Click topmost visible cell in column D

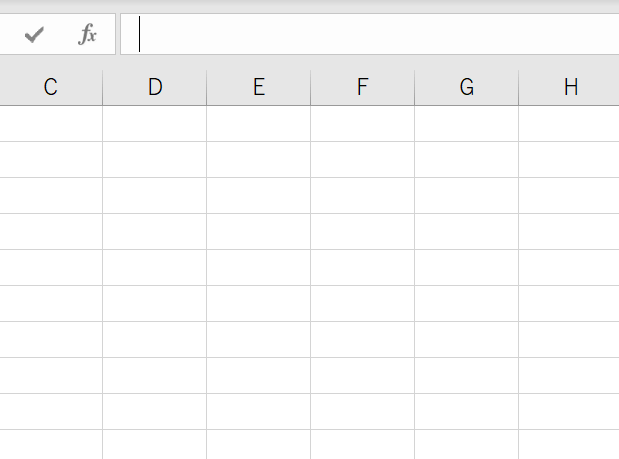(x=155, y=124)
